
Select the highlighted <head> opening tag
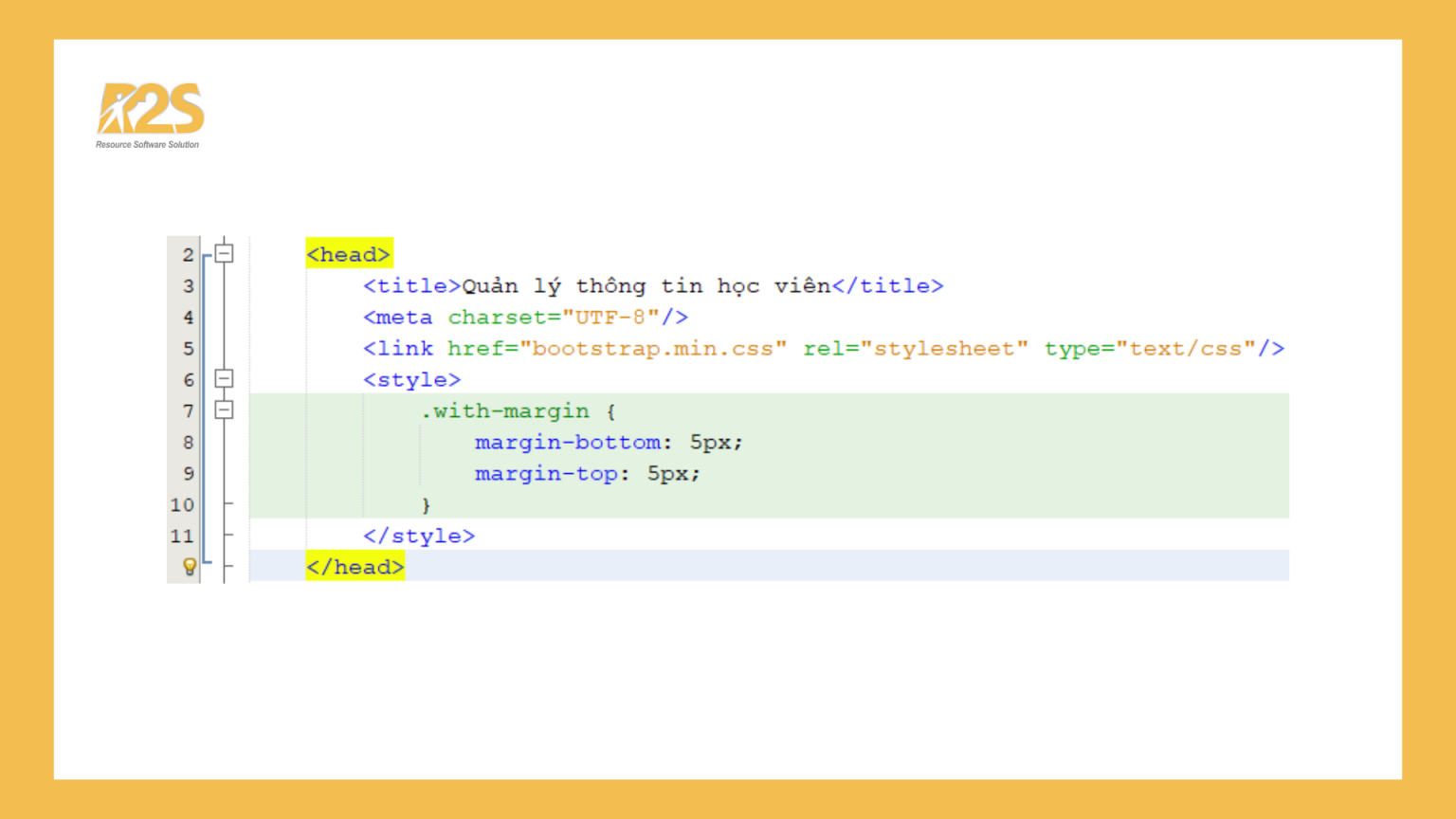coord(349,253)
